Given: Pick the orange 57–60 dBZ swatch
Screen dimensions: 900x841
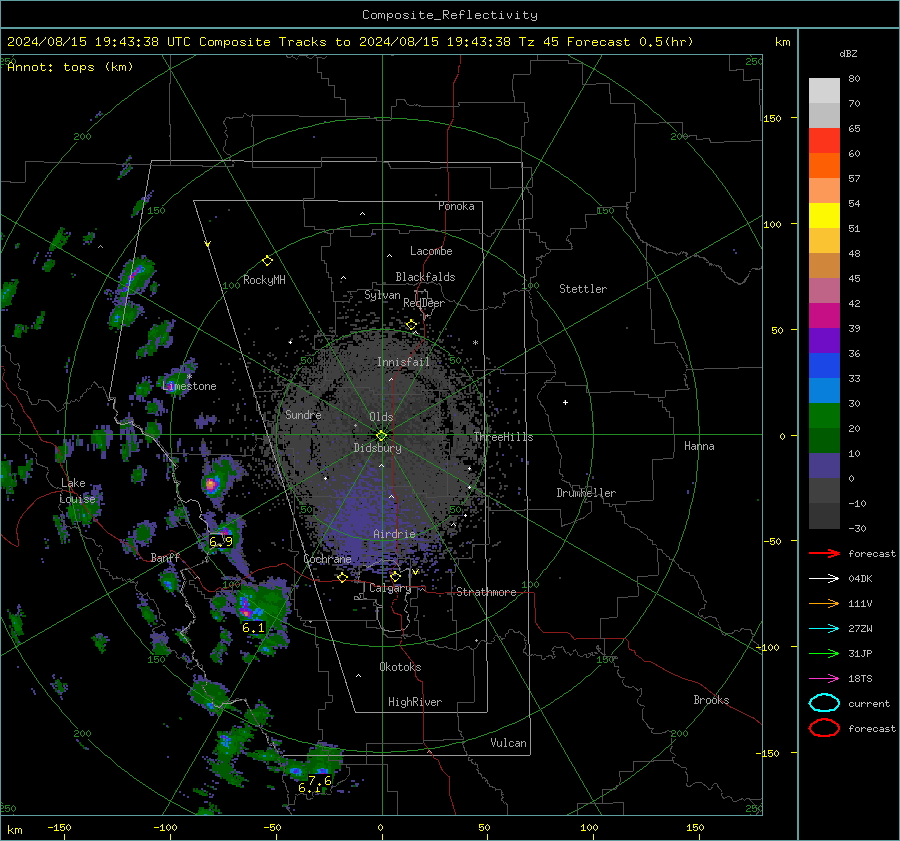Looking at the screenshot, I should (824, 166).
